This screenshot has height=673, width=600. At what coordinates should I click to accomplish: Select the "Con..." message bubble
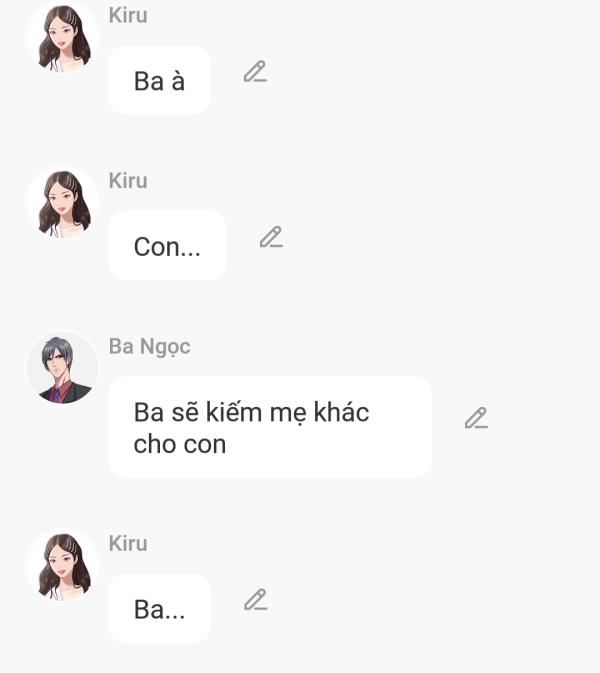click(167, 246)
